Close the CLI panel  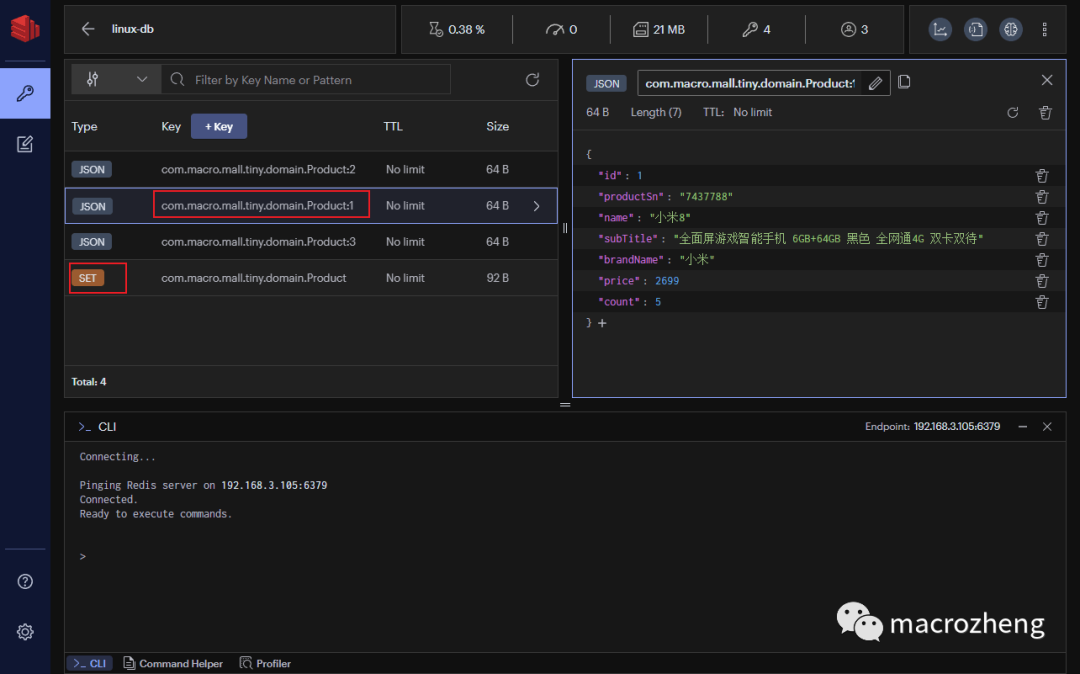(1047, 427)
